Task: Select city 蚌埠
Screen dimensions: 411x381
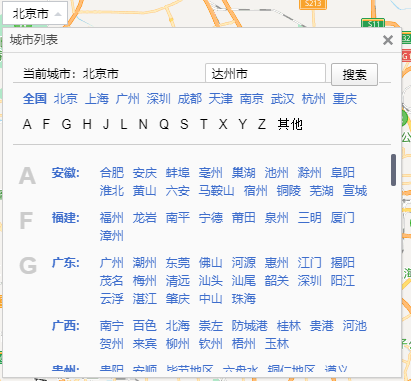Action: point(178,173)
